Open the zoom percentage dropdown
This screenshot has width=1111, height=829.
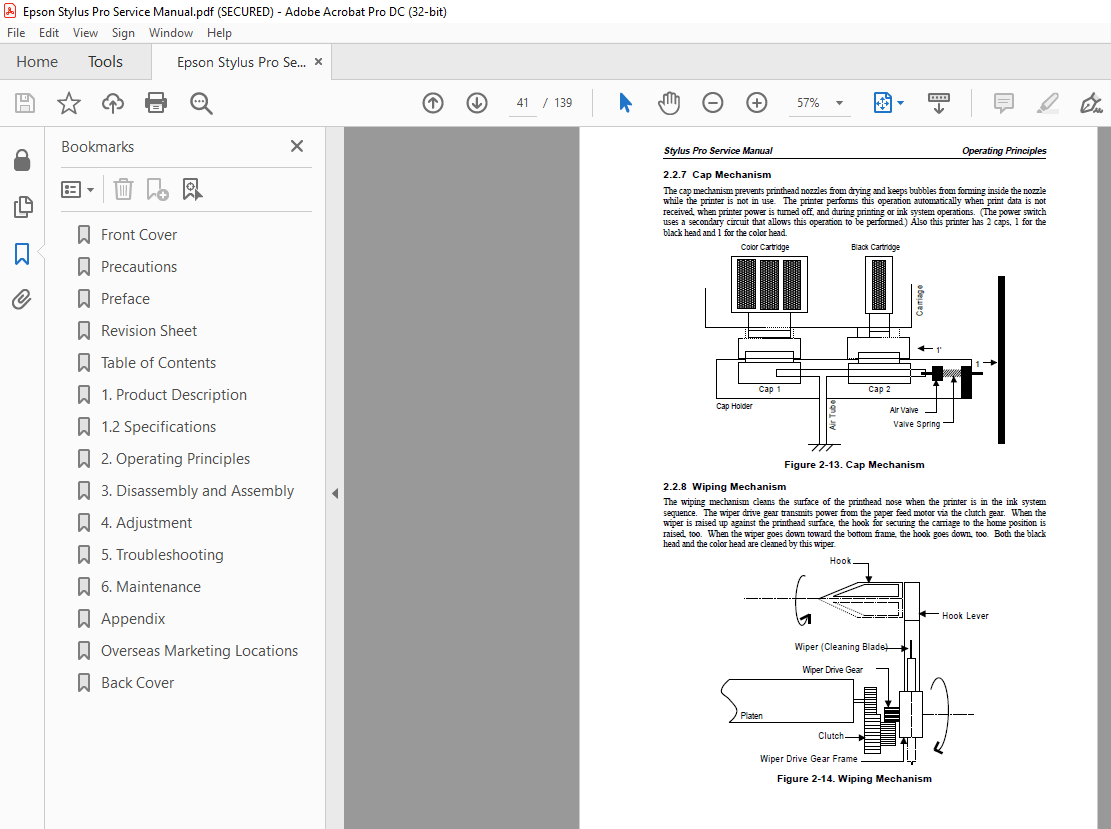838,103
